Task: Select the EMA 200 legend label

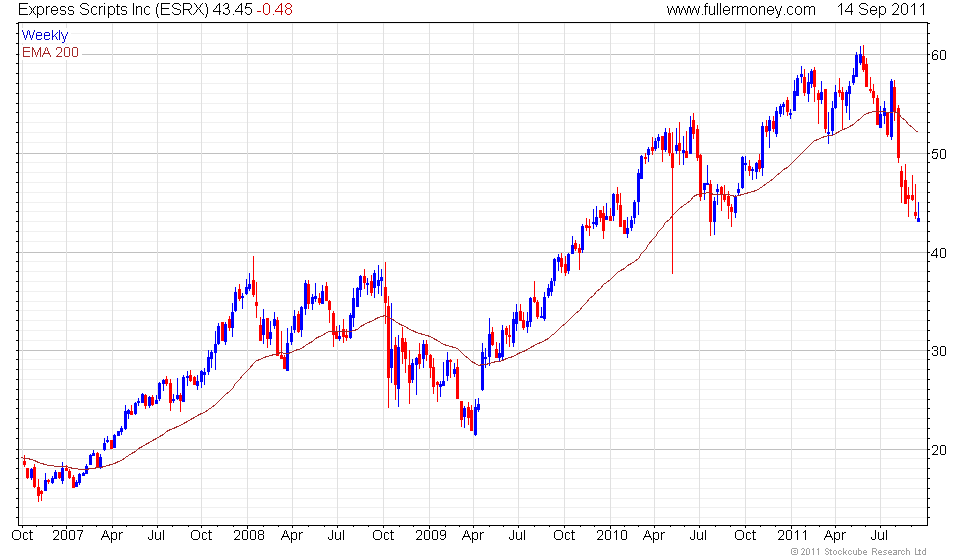Action: pyautogui.click(x=50, y=52)
